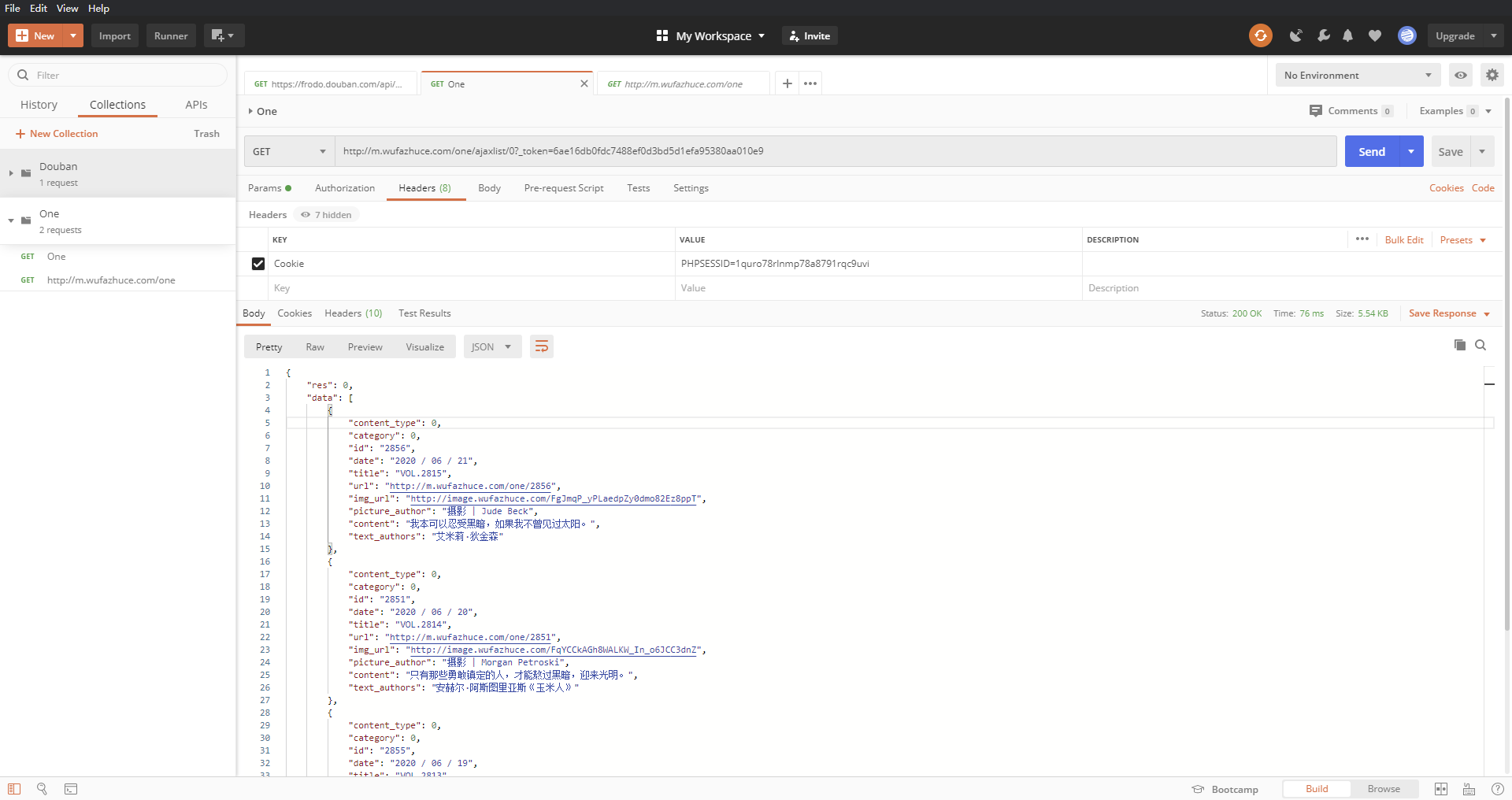Switch to History tab
This screenshot has height=800, width=1512.
click(39, 105)
